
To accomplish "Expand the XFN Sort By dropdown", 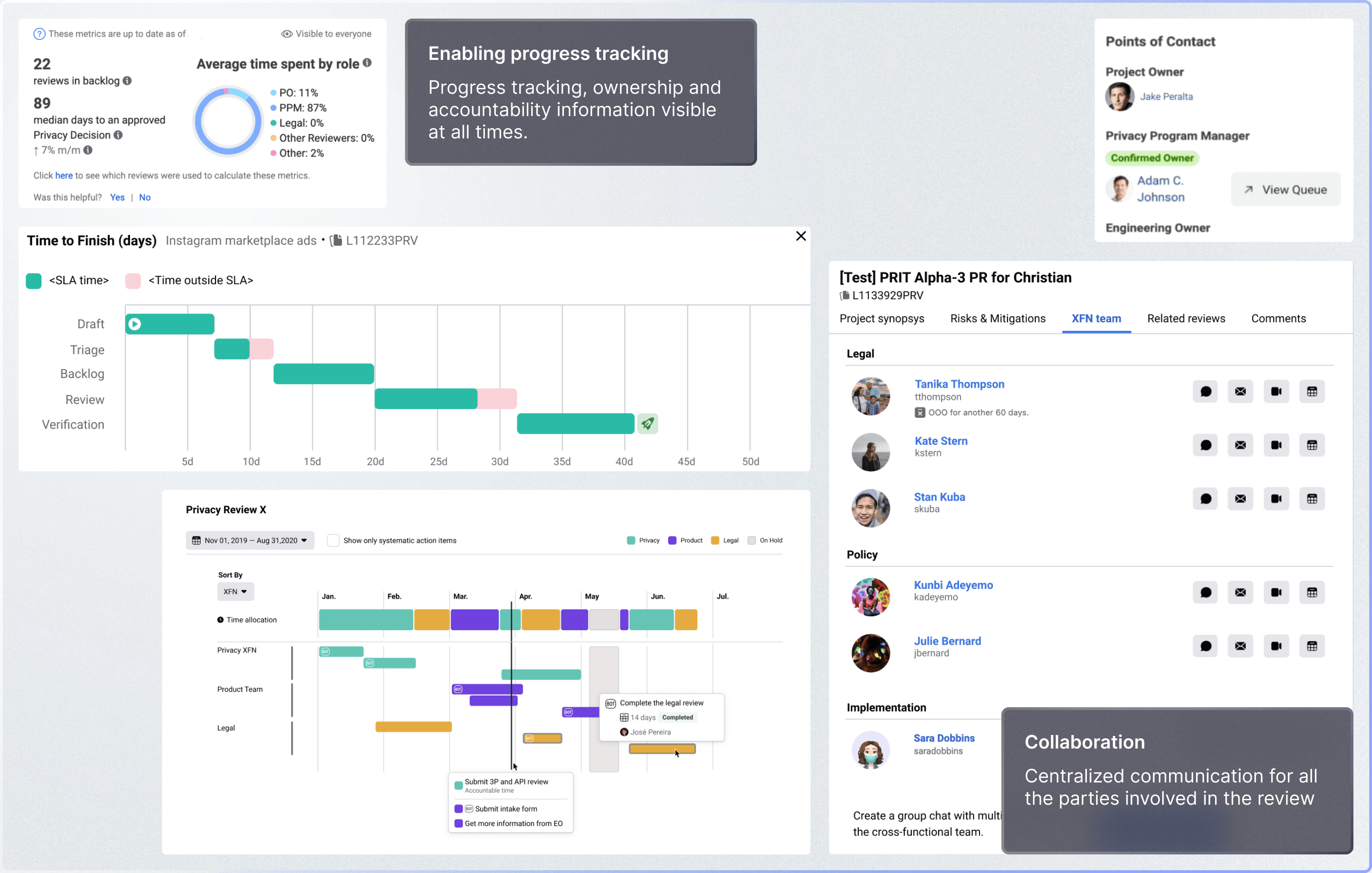I will point(235,592).
